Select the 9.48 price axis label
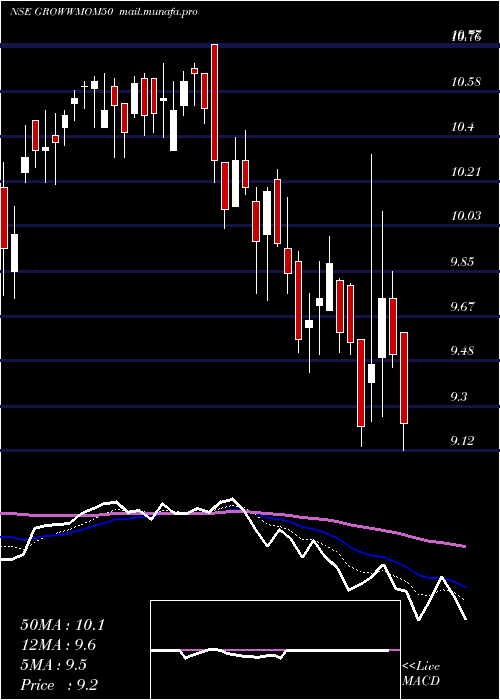This screenshot has height=700, width=500. (x=464, y=351)
